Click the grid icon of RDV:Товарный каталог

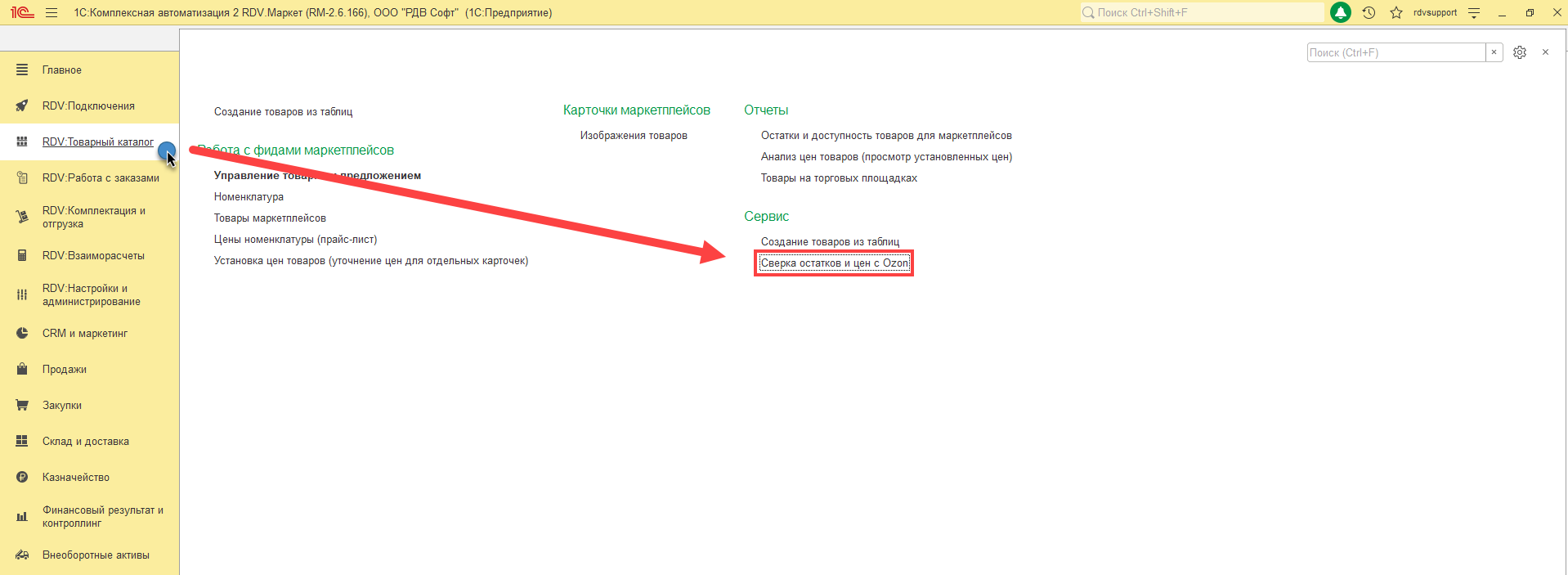pyautogui.click(x=22, y=142)
